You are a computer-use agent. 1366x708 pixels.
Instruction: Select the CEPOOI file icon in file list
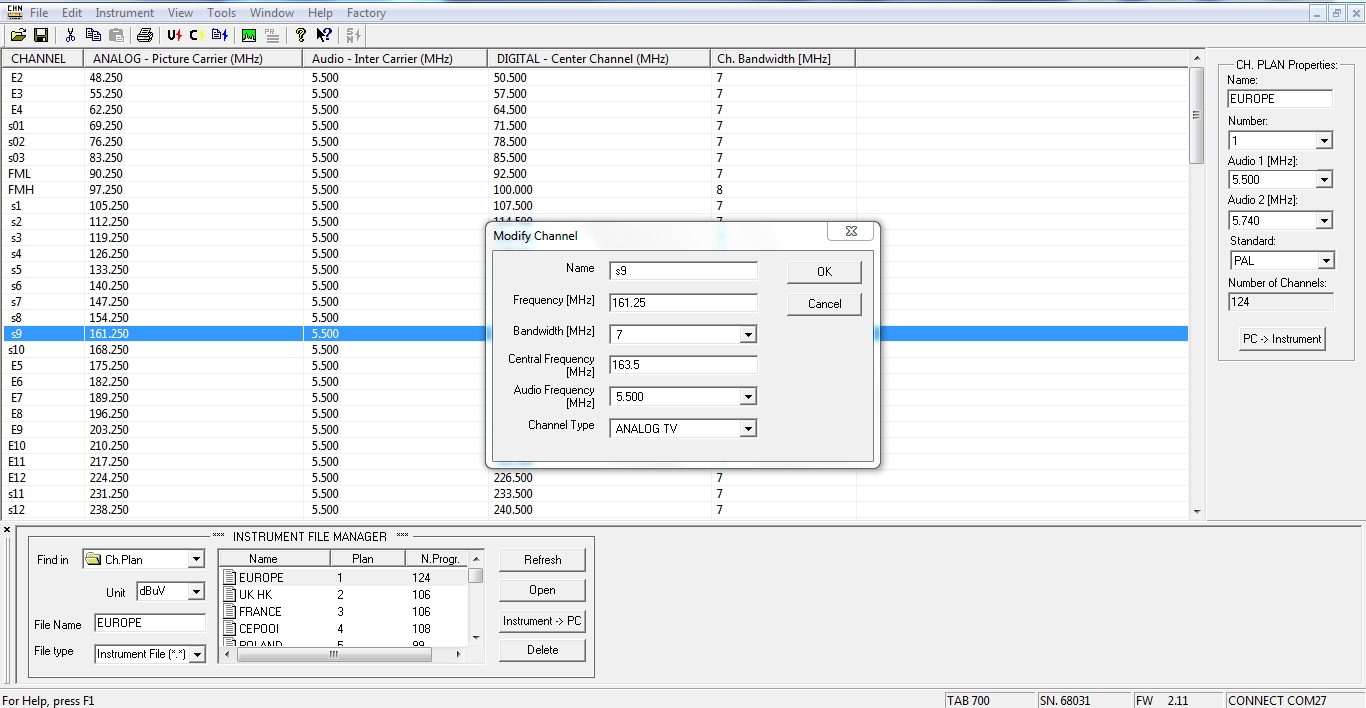[x=230, y=628]
